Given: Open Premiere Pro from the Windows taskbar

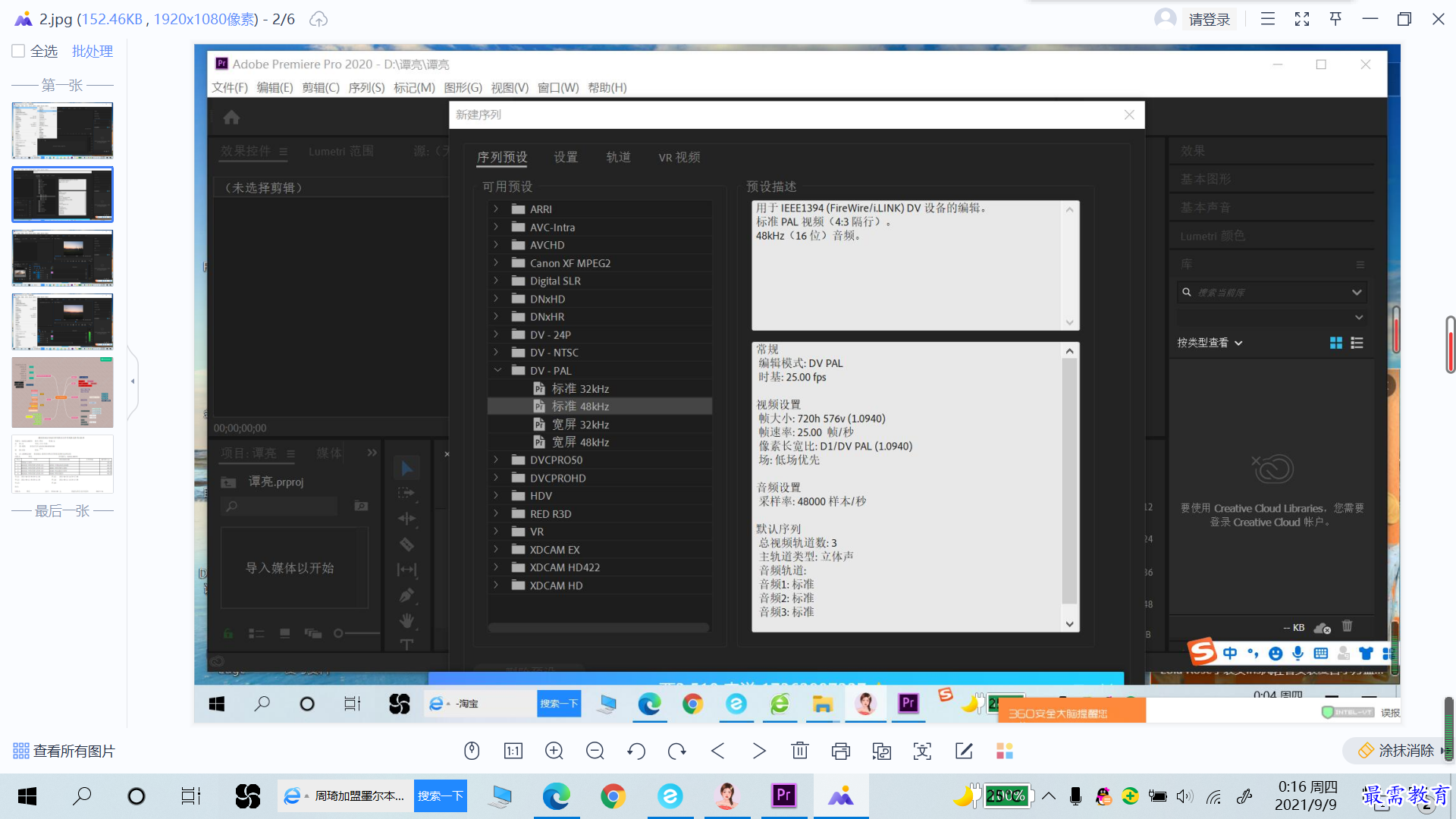Looking at the screenshot, I should 784,795.
